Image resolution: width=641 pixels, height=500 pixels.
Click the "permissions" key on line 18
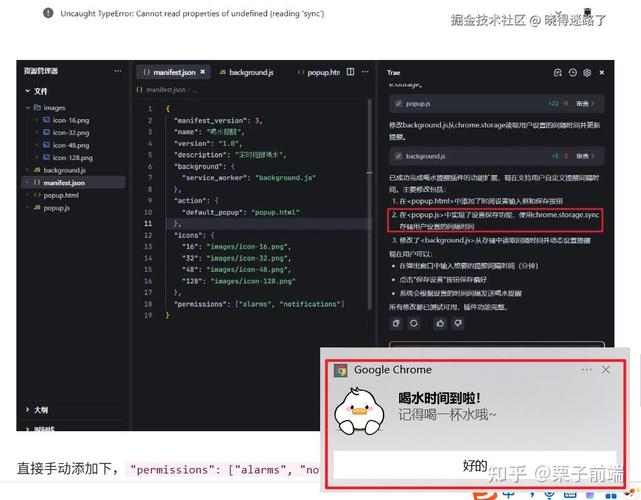(x=201, y=304)
